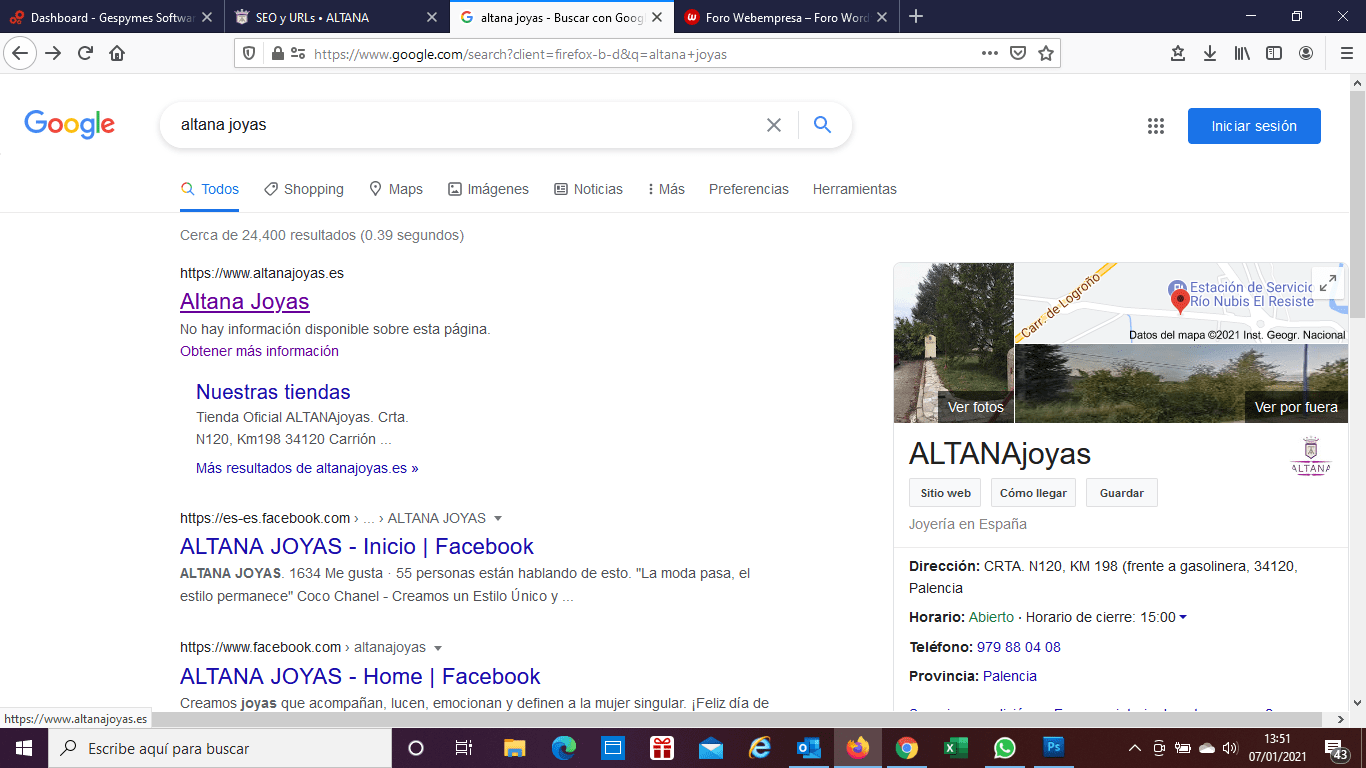This screenshot has width=1366, height=768.
Task: Click the Google logo
Action: [x=70, y=125]
